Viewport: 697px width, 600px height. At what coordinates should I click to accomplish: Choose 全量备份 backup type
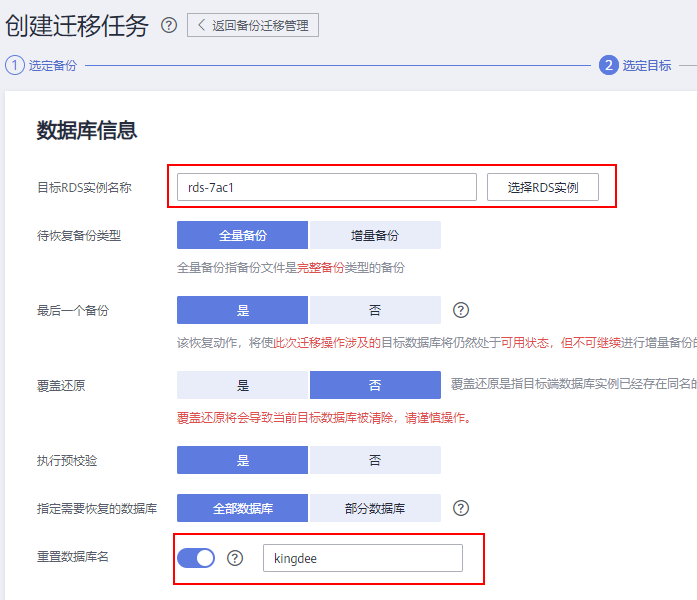pos(242,235)
